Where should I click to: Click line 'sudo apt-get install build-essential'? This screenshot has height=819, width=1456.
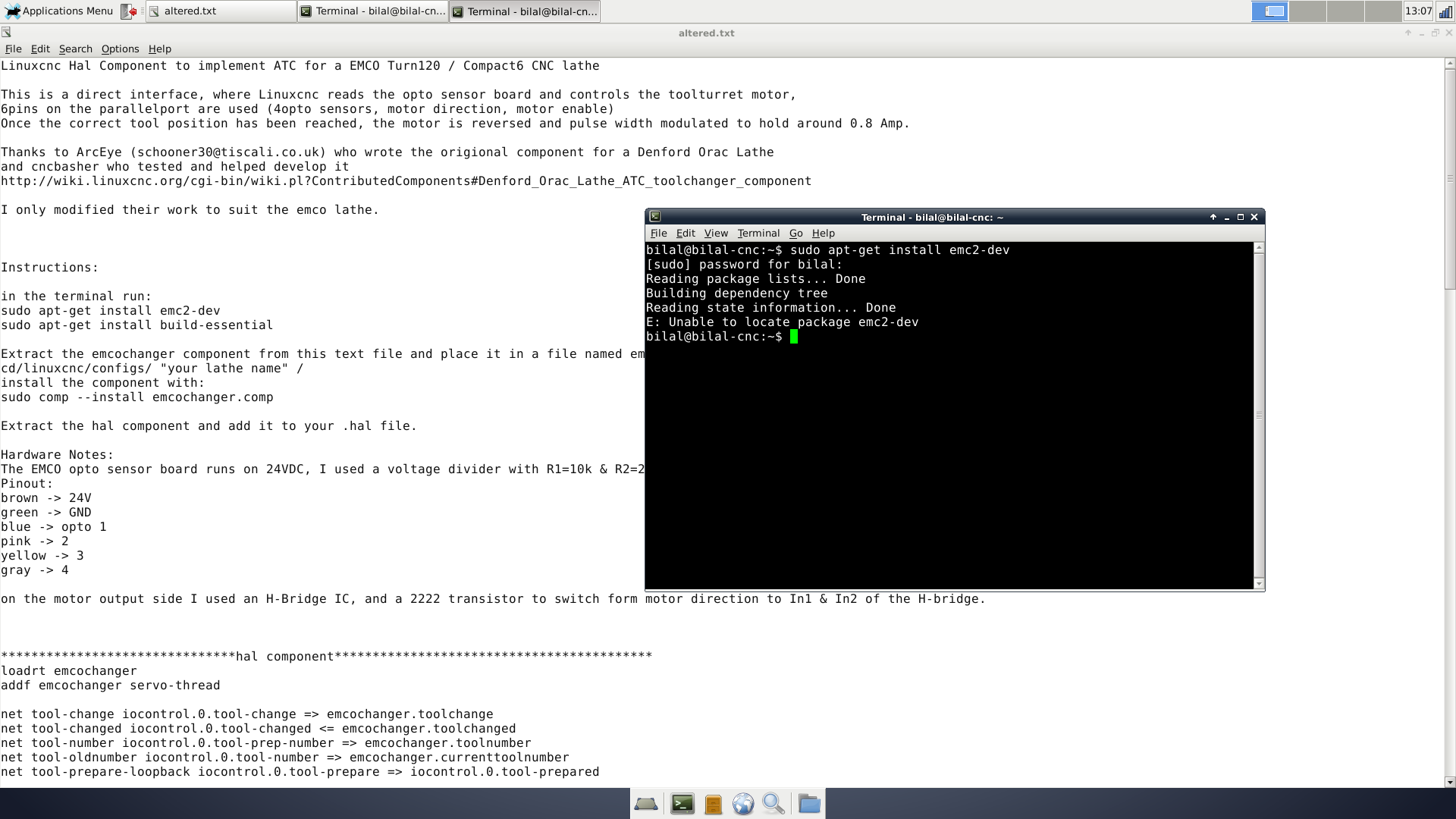pos(137,325)
